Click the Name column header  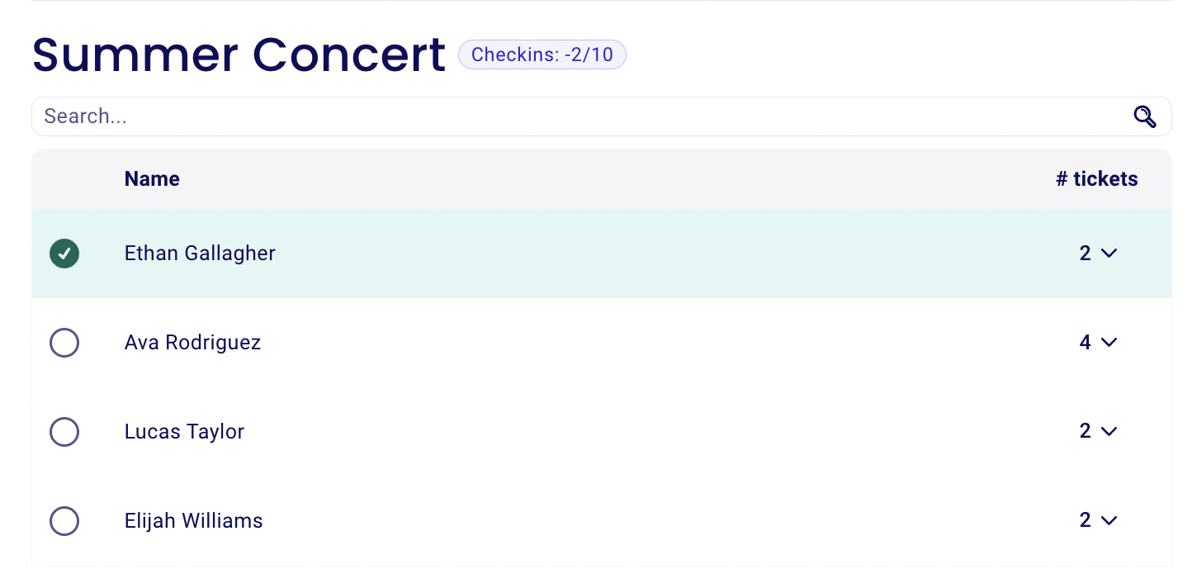click(152, 179)
